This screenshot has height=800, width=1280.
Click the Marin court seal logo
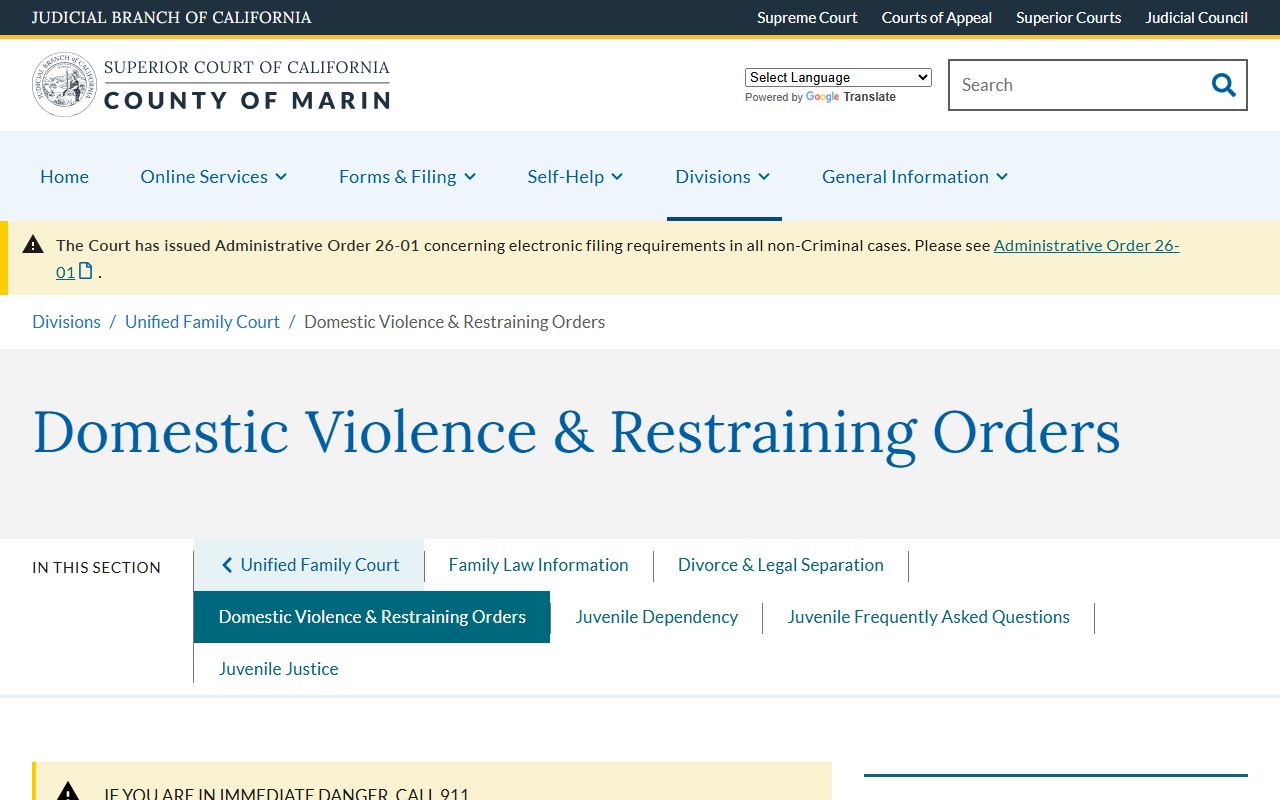64,85
